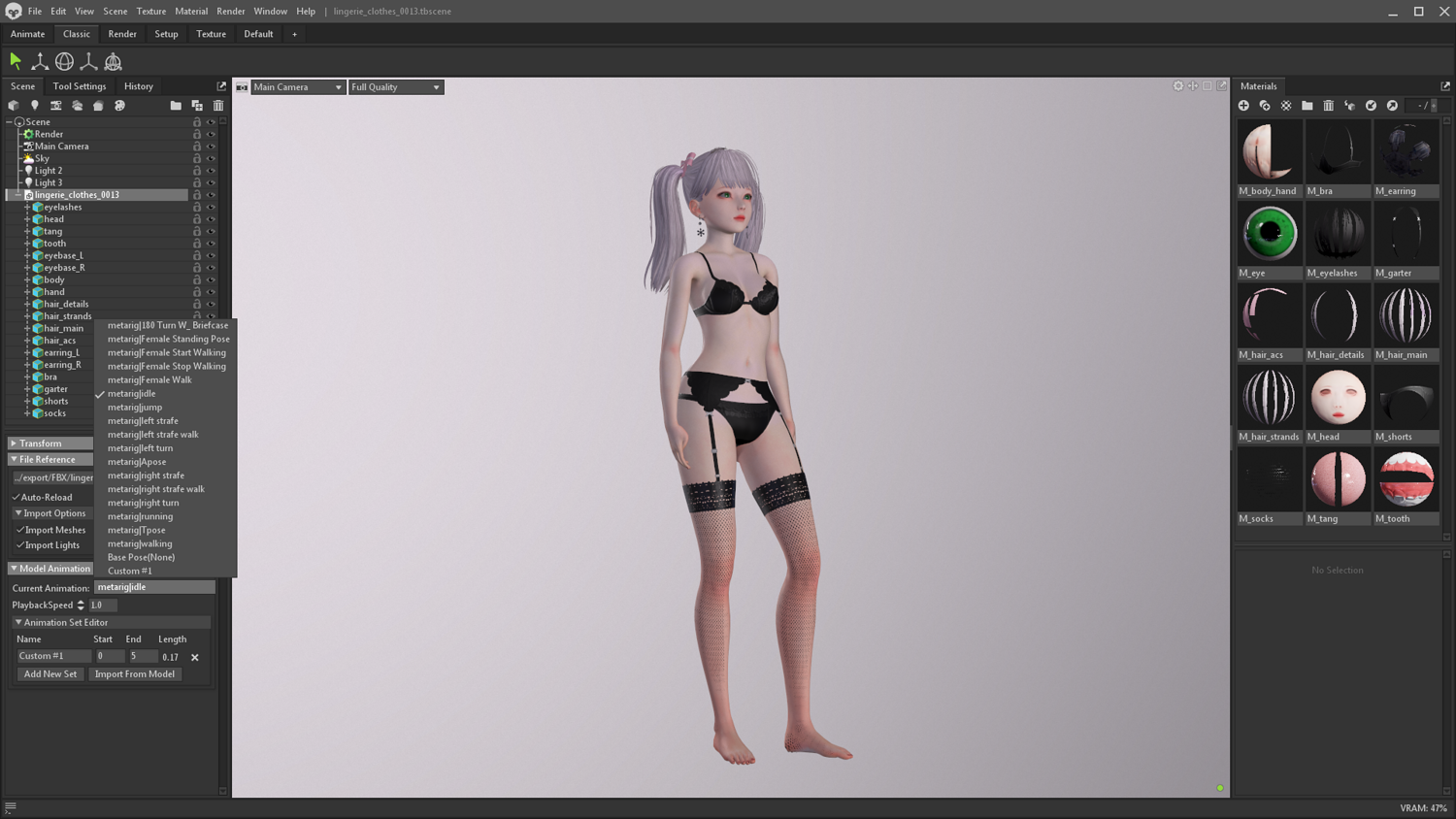Open the Full Quality dropdown

[x=396, y=87]
